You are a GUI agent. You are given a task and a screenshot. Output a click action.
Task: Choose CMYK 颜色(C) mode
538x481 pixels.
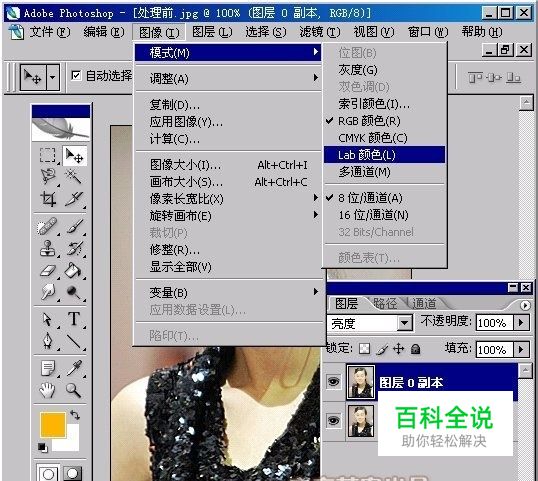(x=384, y=138)
